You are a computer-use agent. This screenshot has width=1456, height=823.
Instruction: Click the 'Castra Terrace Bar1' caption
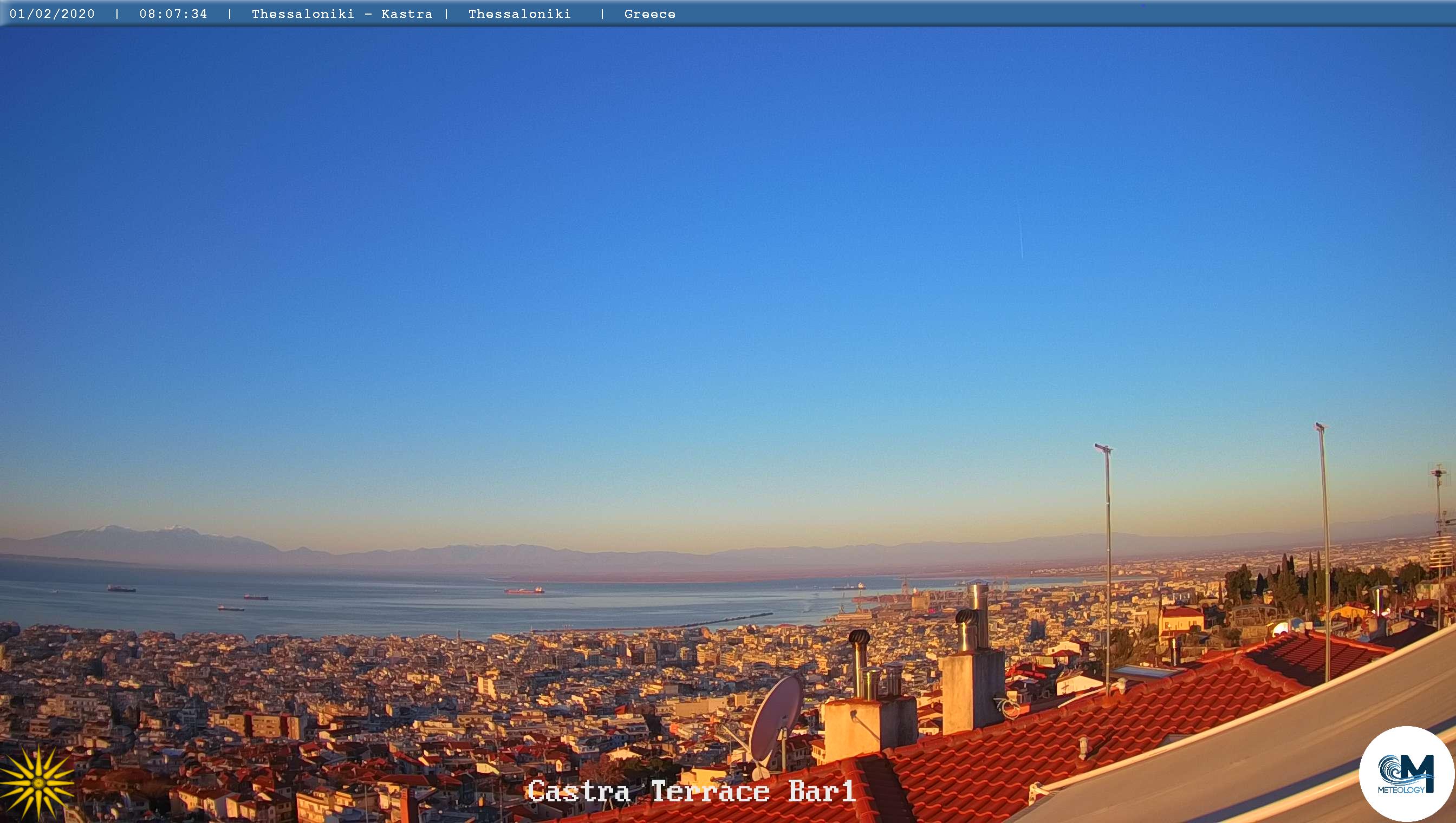[691, 791]
